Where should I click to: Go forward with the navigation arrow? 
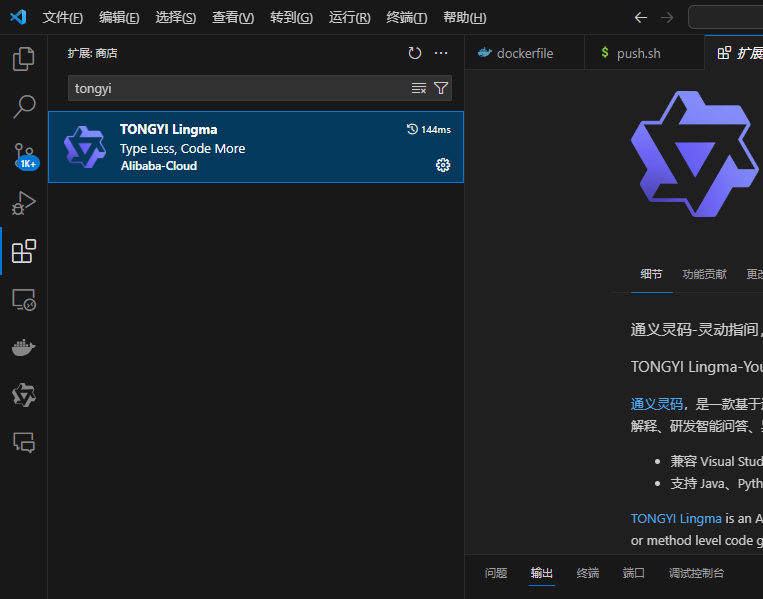[x=667, y=18]
